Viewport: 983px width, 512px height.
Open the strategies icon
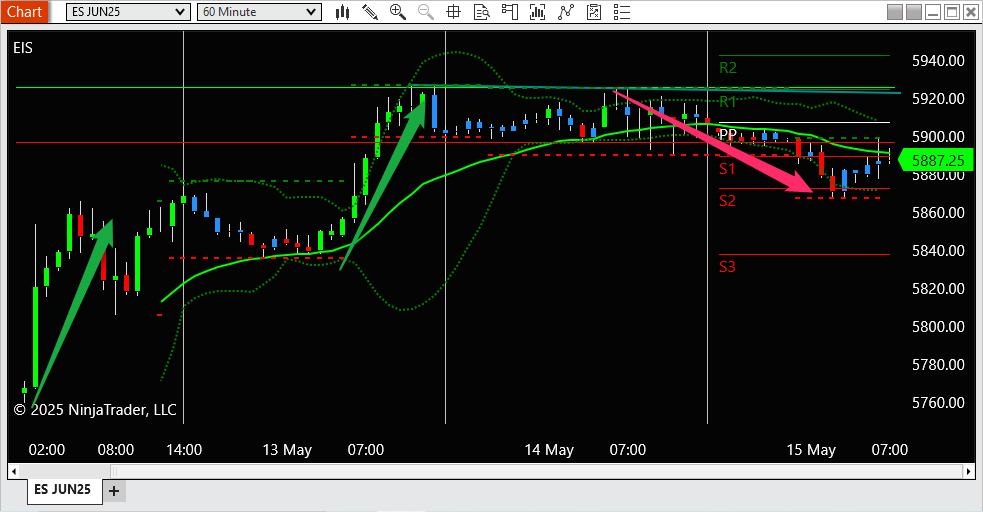(594, 12)
